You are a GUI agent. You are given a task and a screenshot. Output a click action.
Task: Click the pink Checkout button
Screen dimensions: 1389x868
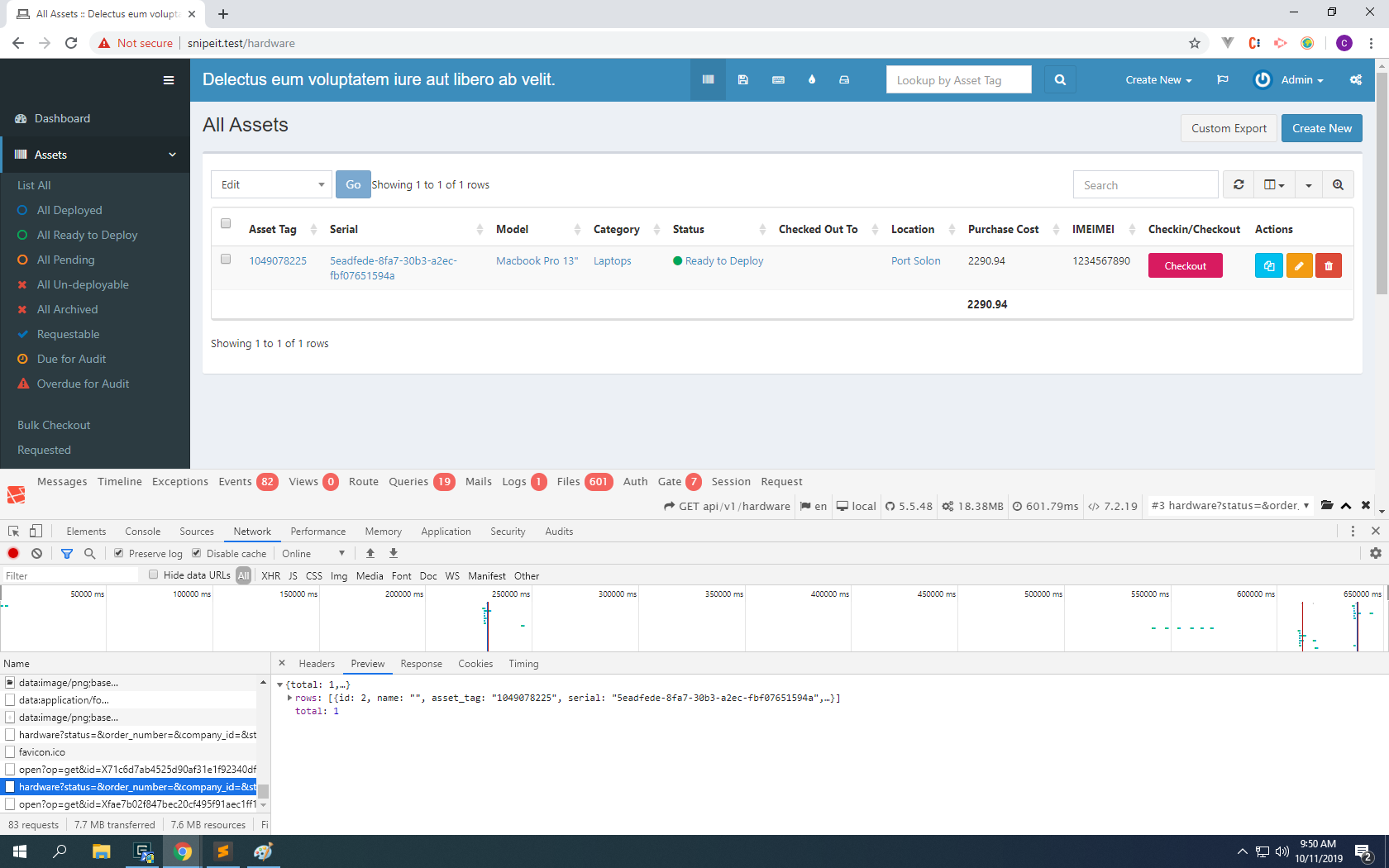tap(1185, 265)
